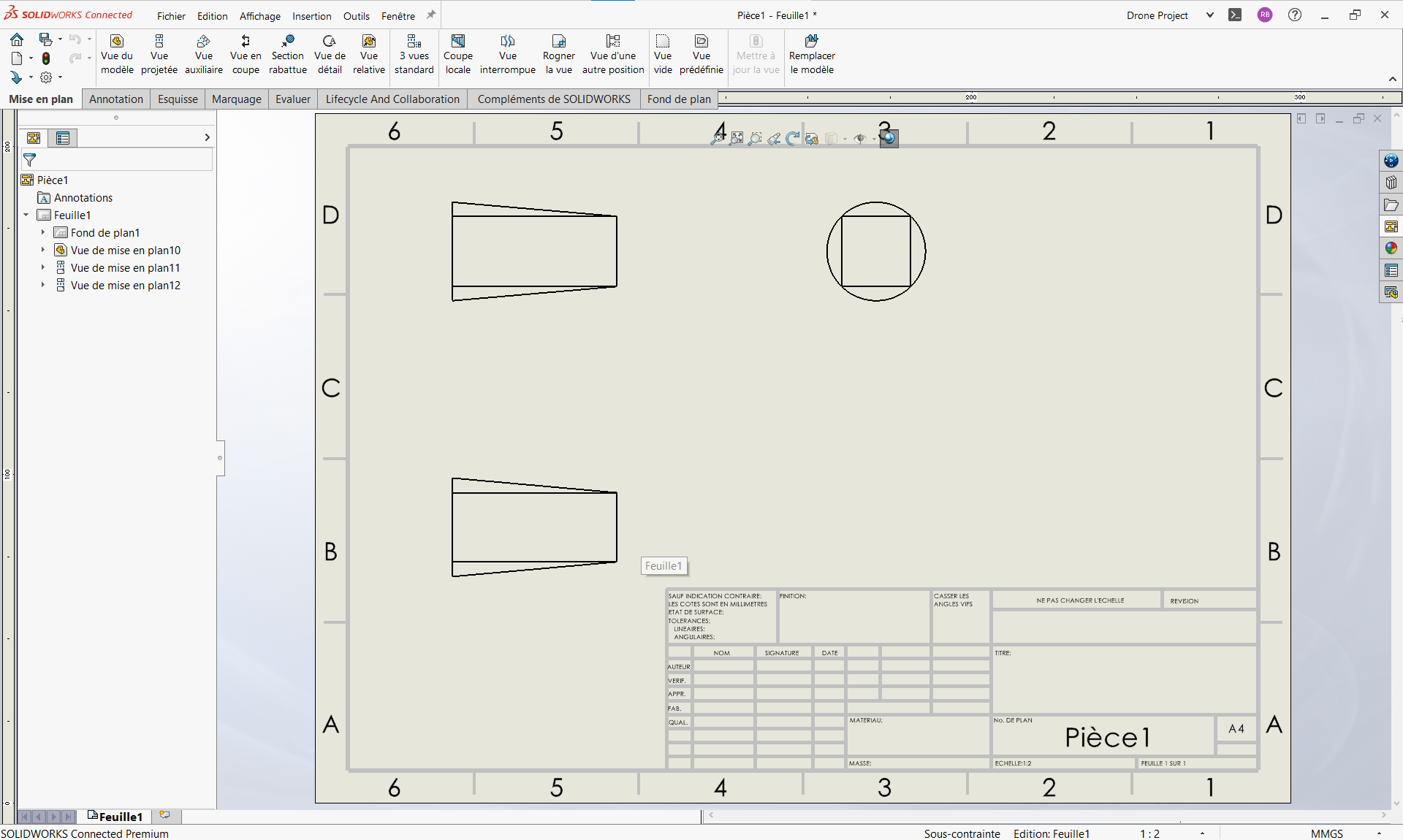Switch to the Annotation tab
The width and height of the screenshot is (1403, 840).
click(x=116, y=99)
